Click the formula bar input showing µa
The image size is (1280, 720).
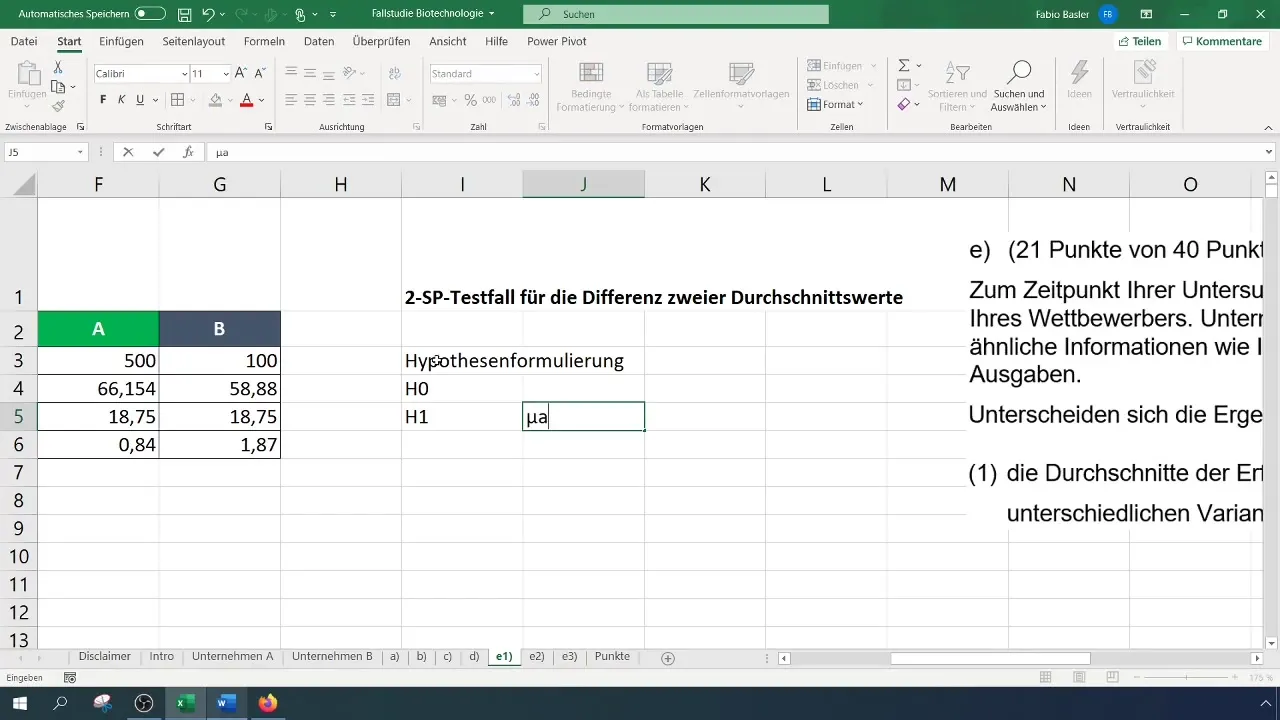[735, 153]
